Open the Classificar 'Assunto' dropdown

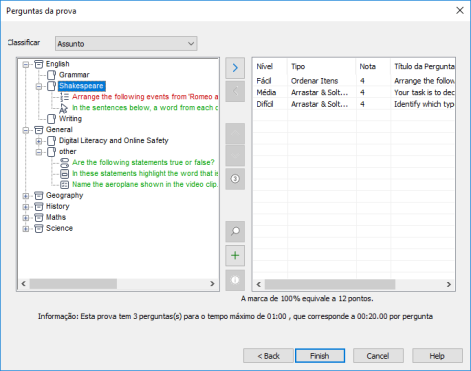click(126, 44)
